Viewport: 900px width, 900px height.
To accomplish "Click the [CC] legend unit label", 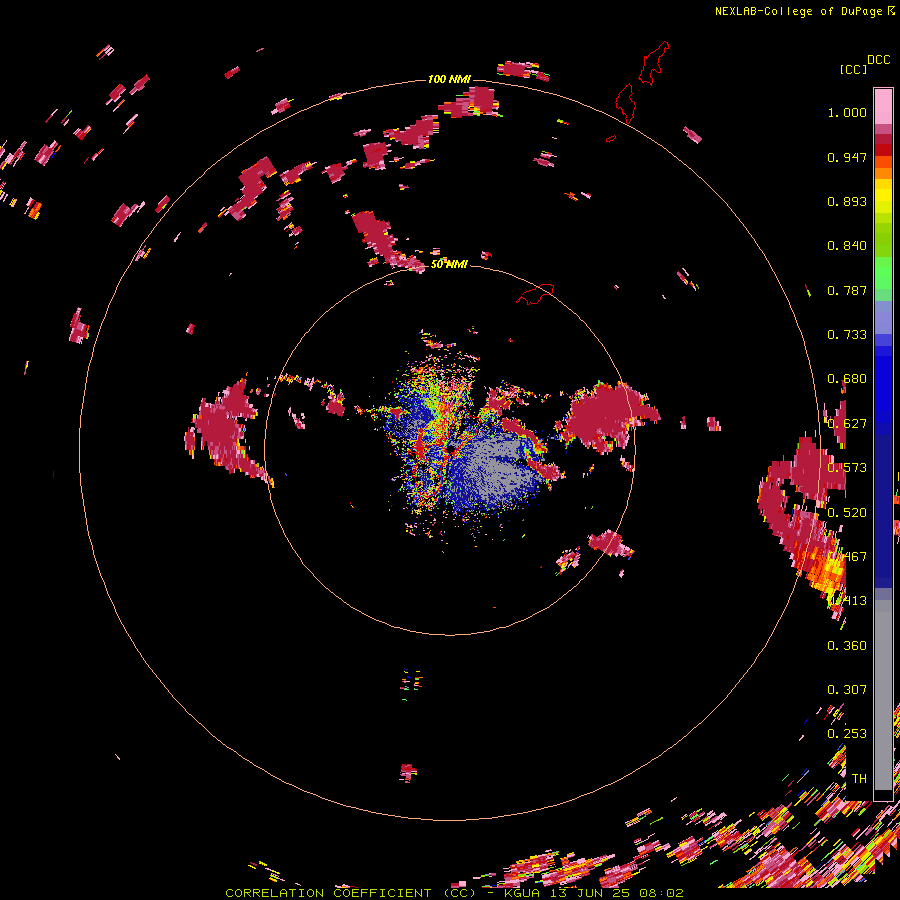I will 854,69.
